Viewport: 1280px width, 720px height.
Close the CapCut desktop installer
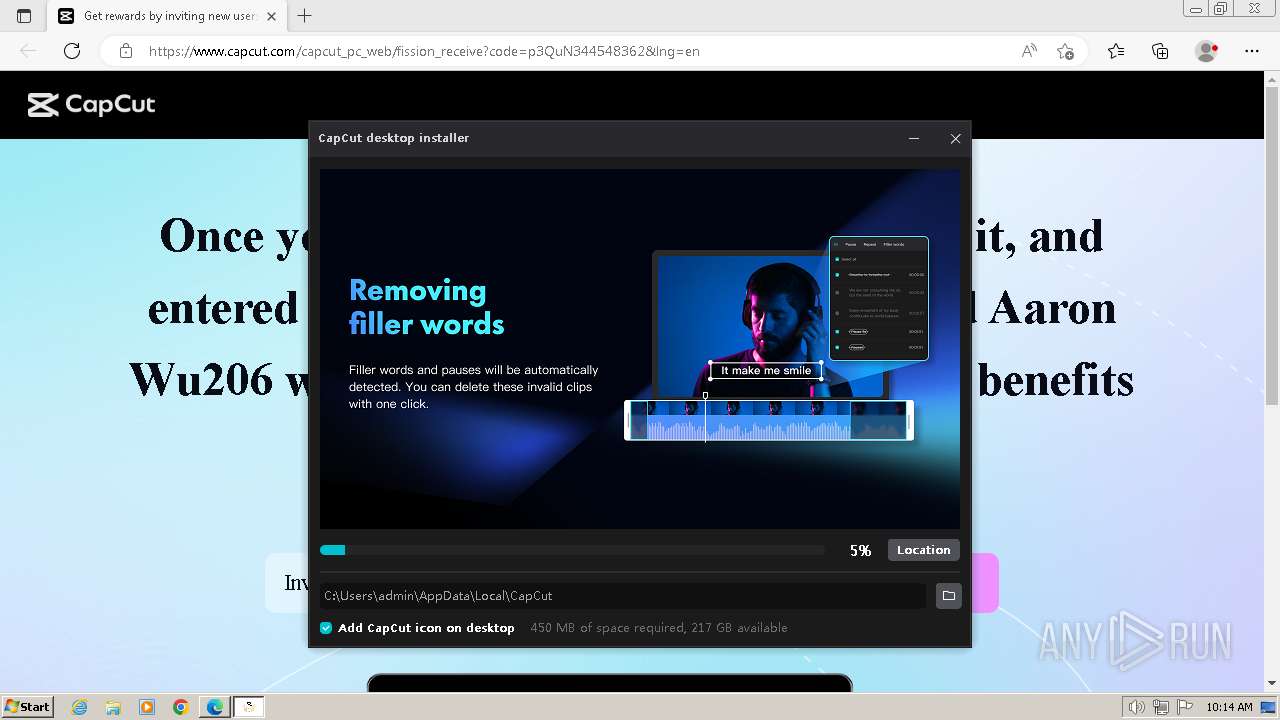(955, 139)
